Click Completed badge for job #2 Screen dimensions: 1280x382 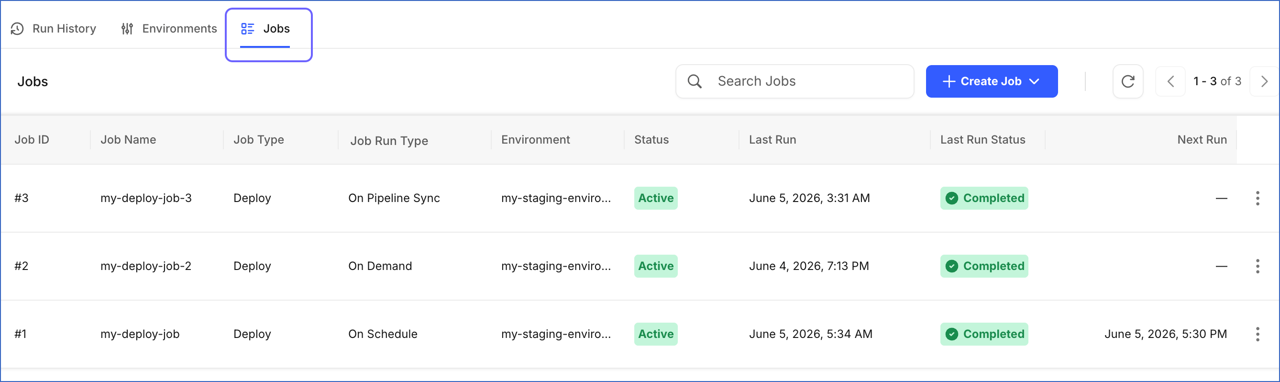[x=985, y=266]
